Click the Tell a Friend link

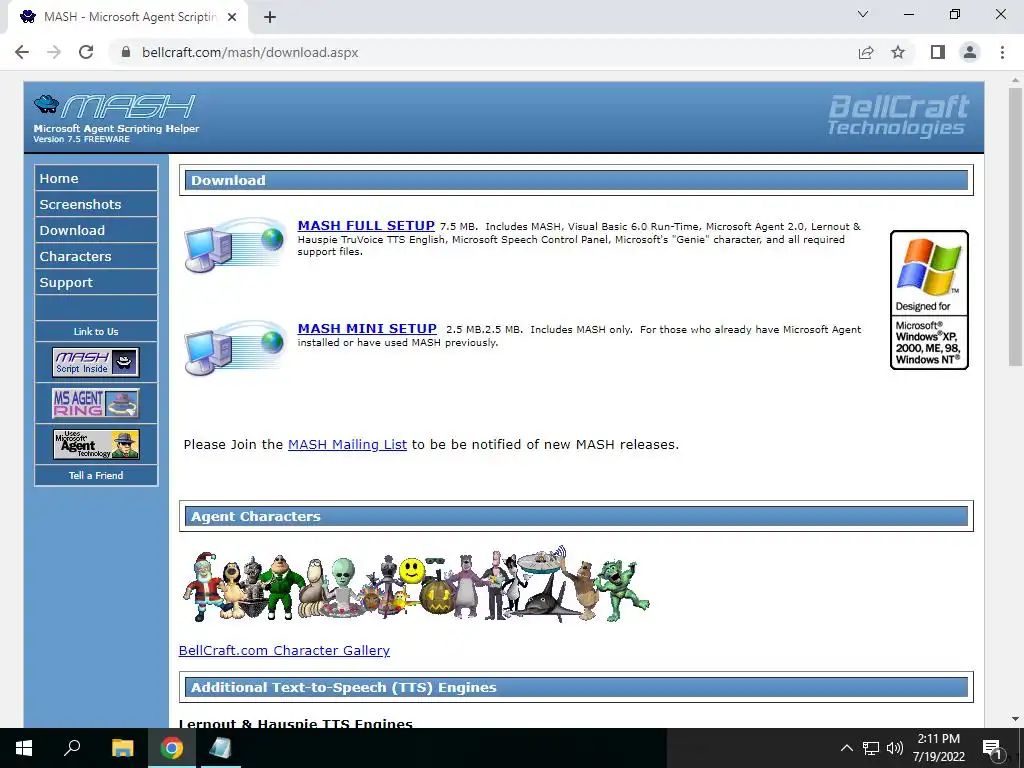[96, 475]
